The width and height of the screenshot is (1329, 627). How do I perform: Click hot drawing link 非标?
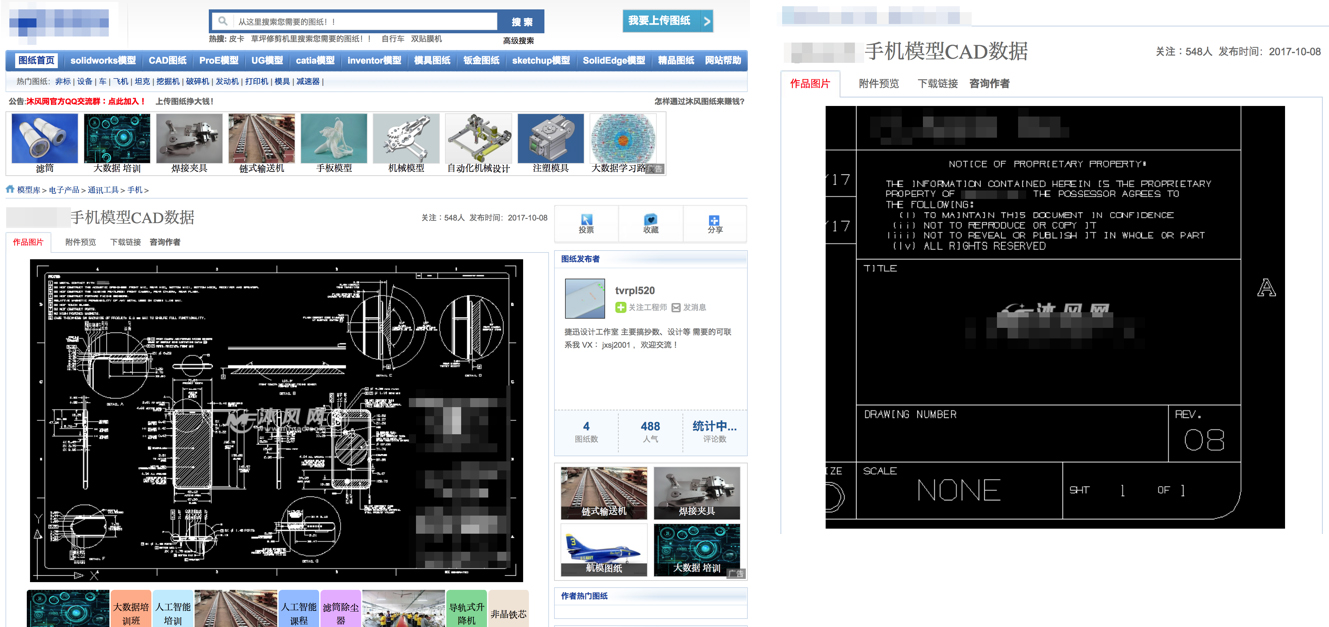click(63, 82)
